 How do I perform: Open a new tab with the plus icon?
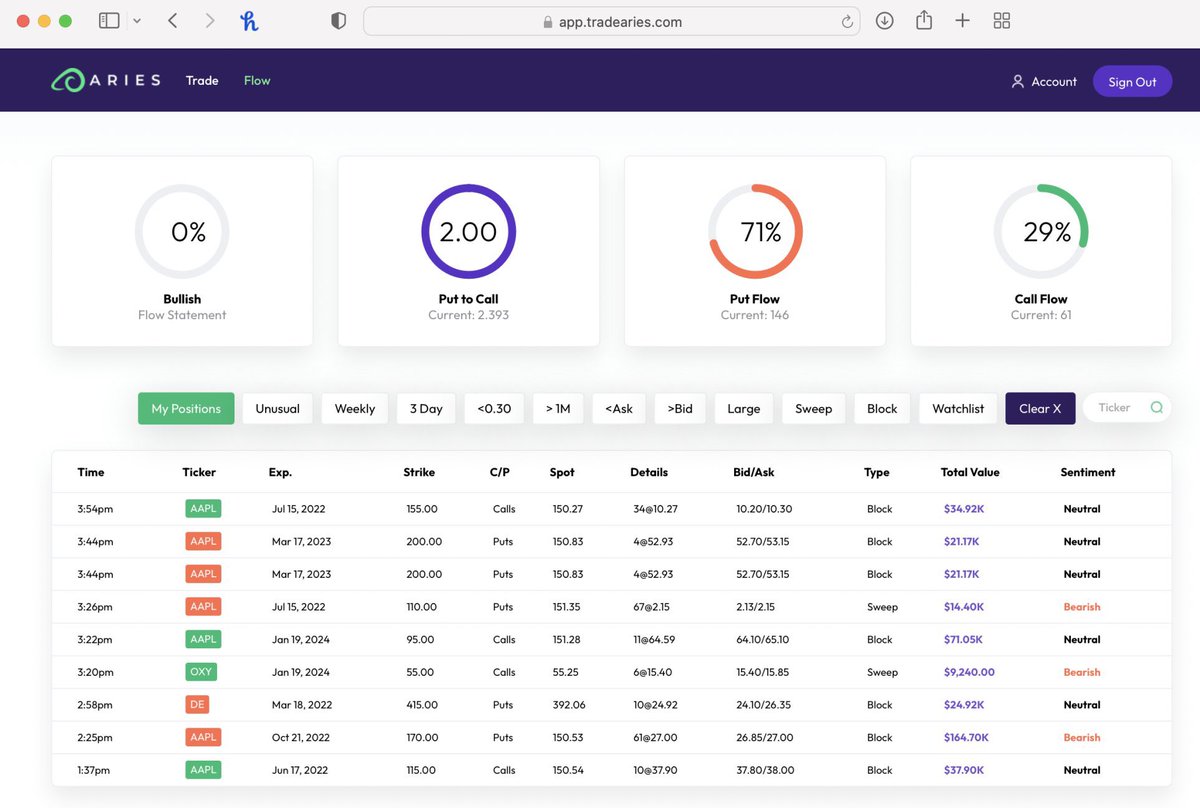pyautogui.click(x=962, y=19)
